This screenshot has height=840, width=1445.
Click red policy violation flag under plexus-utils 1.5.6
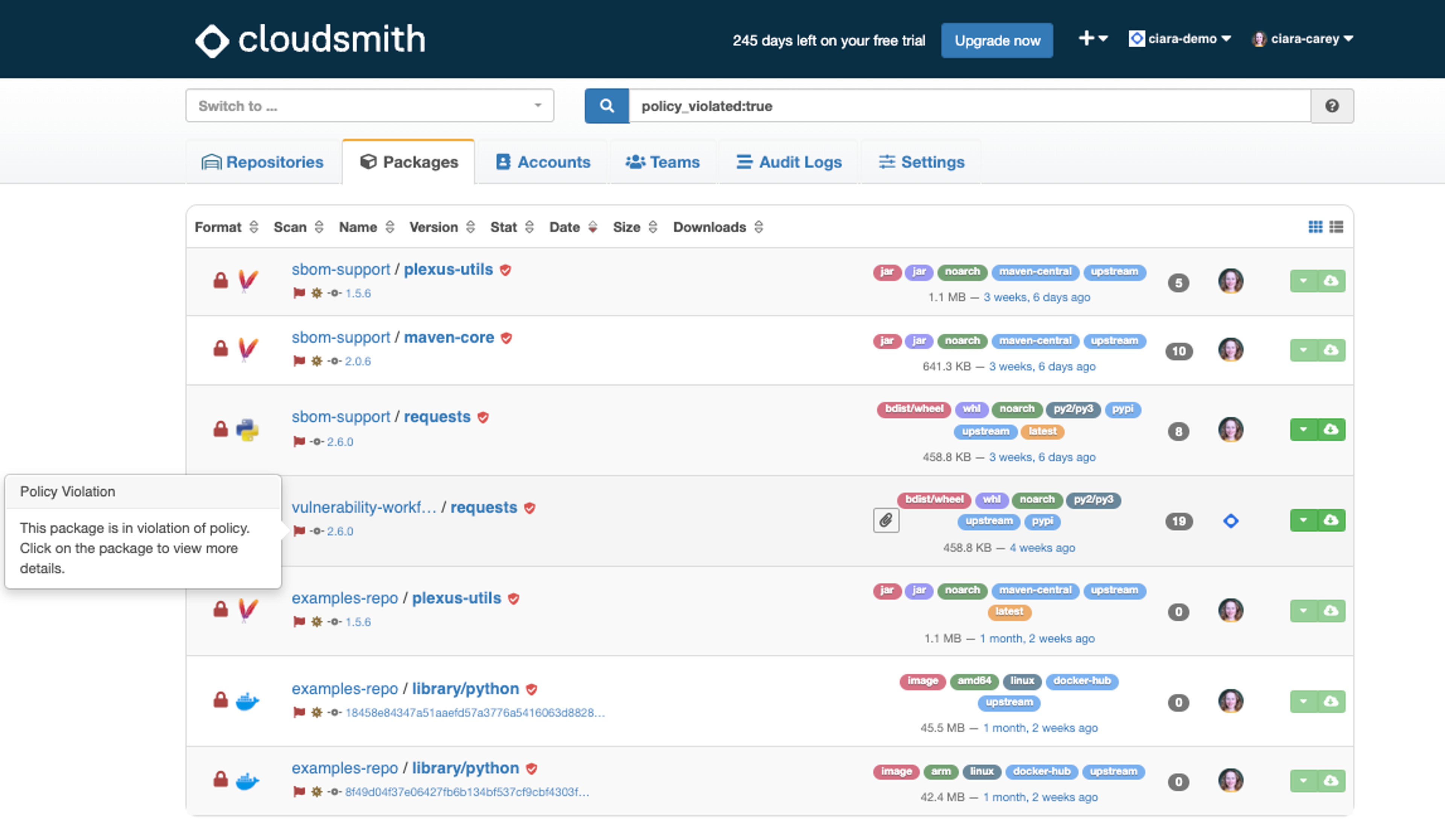(299, 293)
